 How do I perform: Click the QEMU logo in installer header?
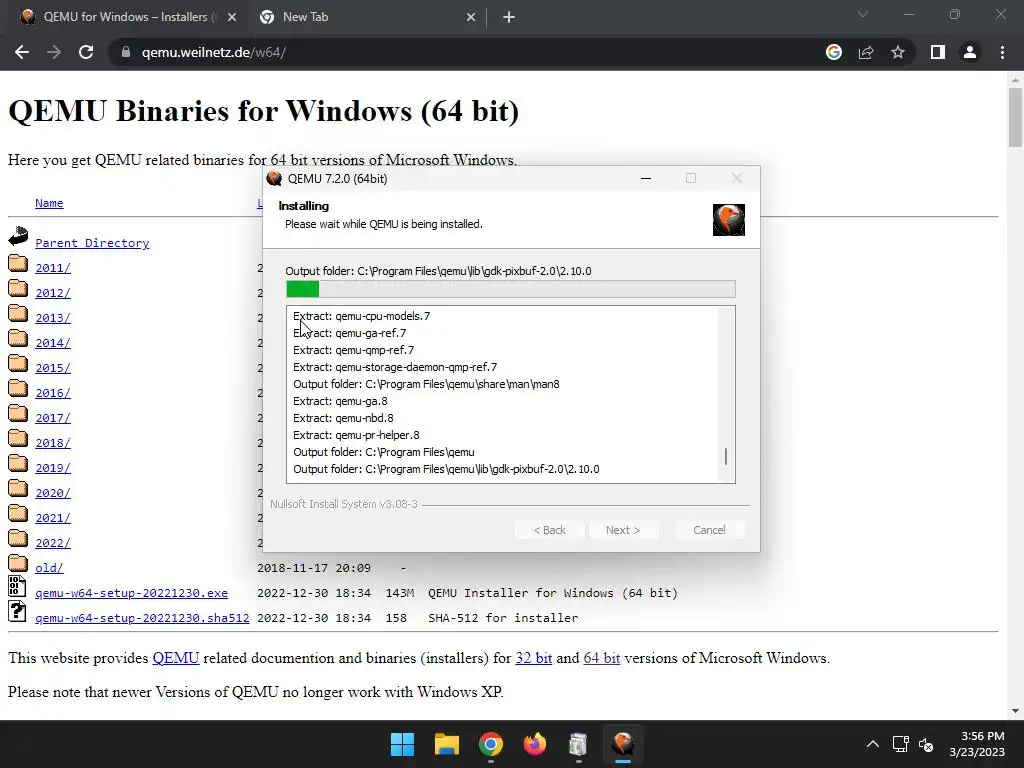click(729, 220)
